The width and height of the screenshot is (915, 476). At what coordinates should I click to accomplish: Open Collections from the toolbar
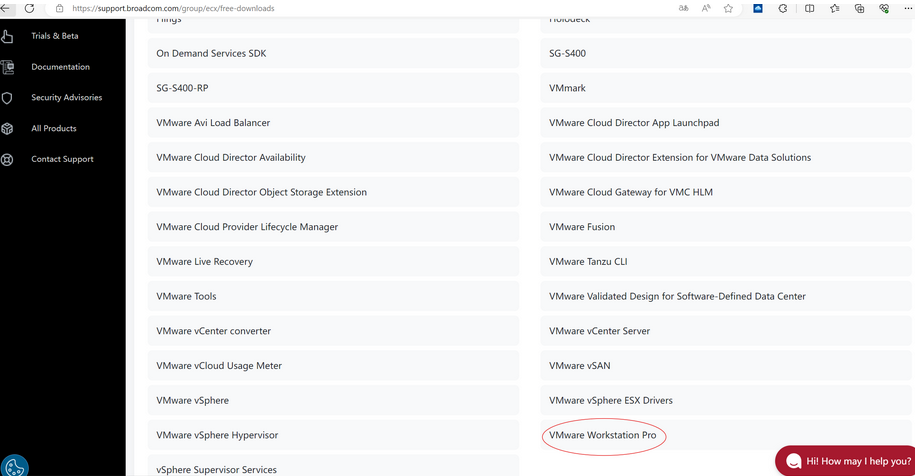[x=860, y=8]
